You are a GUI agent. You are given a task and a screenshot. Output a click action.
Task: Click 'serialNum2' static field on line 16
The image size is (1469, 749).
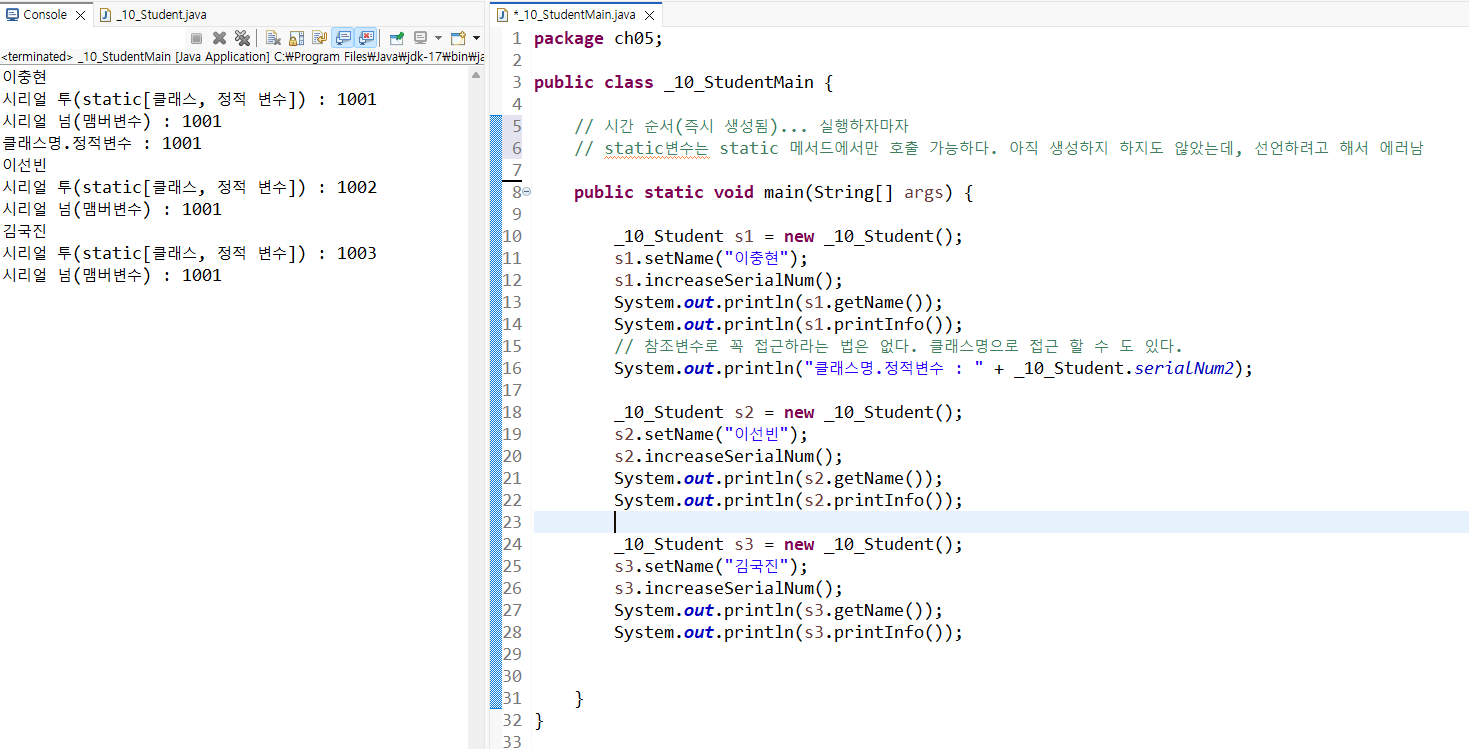pyautogui.click(x=1184, y=368)
